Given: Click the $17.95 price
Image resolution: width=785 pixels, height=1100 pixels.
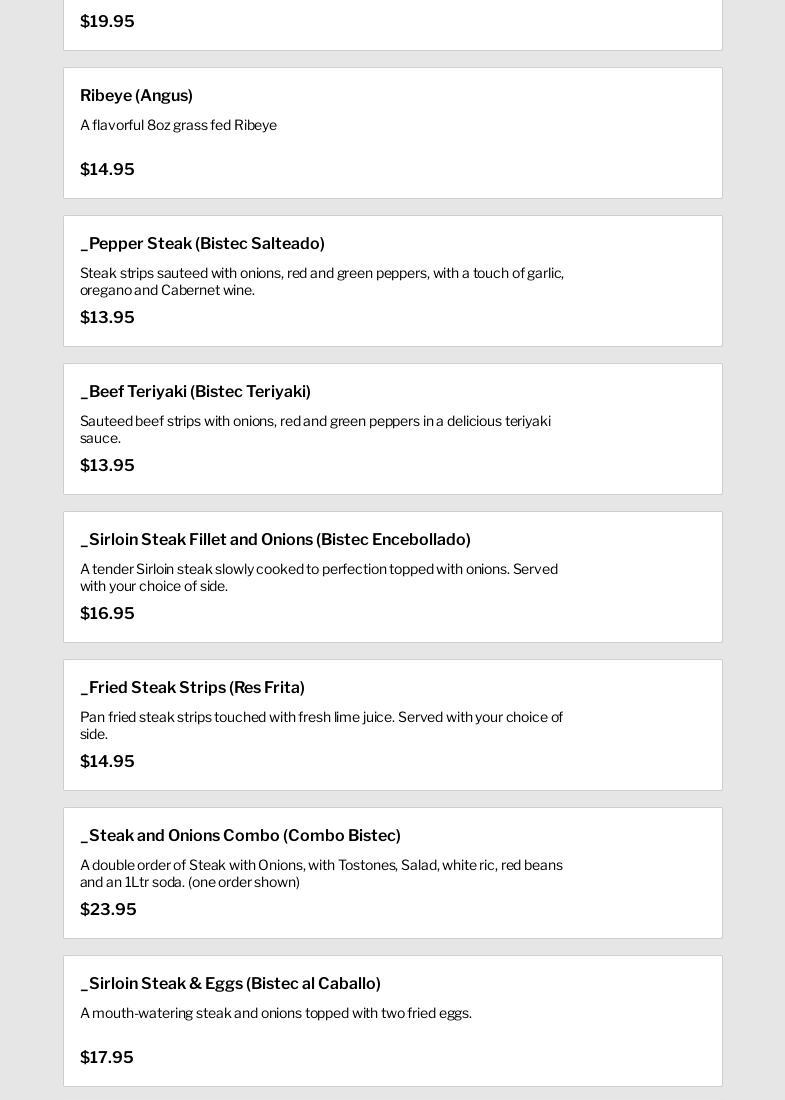Looking at the screenshot, I should coord(107,1058).
